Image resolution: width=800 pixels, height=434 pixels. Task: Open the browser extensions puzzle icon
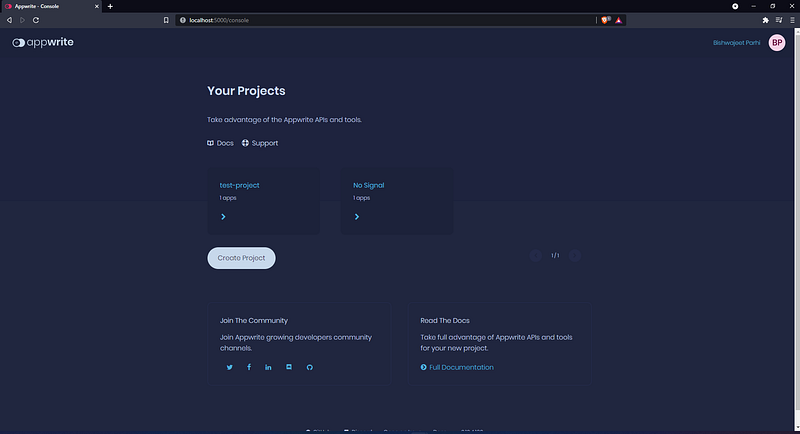pyautogui.click(x=765, y=20)
